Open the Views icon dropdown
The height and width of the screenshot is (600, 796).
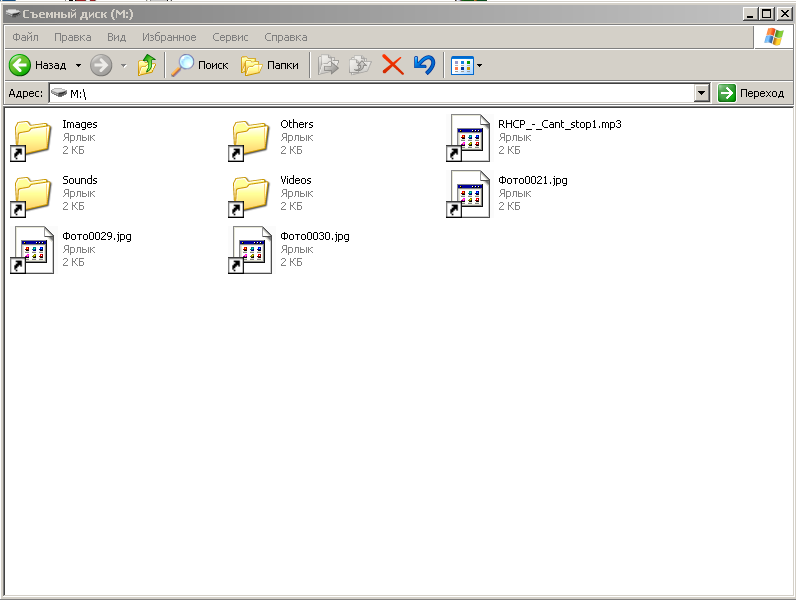click(x=467, y=65)
